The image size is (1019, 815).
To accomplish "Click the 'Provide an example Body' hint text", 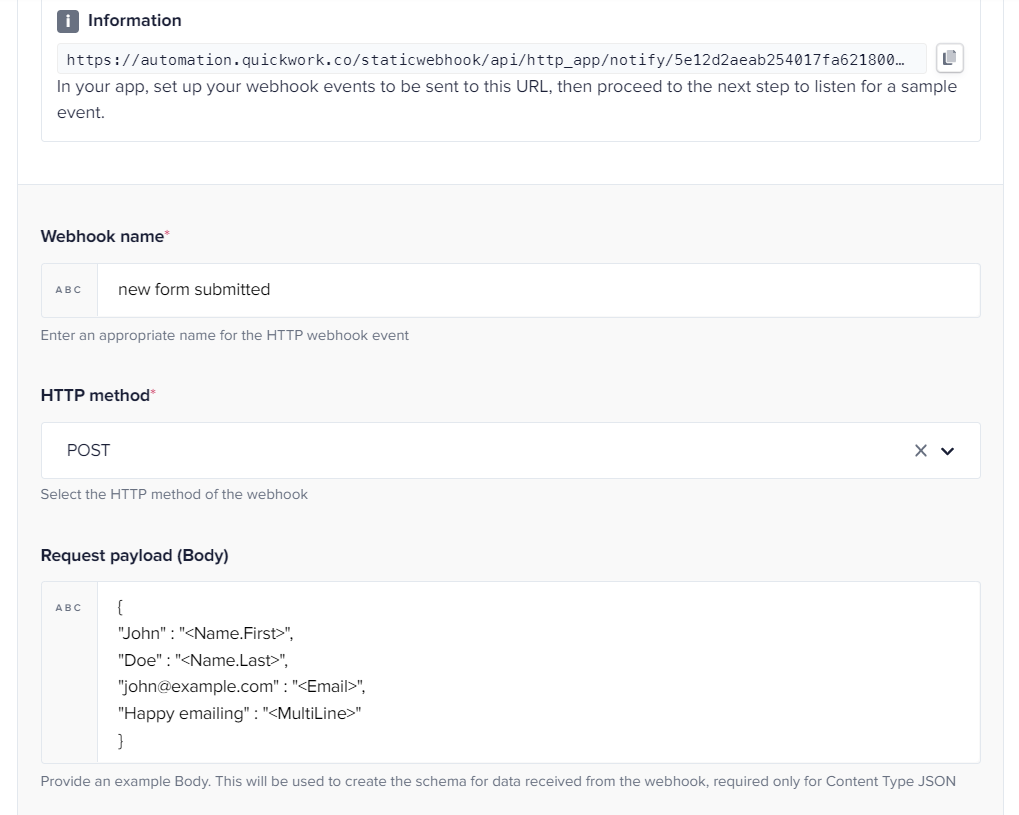I will point(498,781).
